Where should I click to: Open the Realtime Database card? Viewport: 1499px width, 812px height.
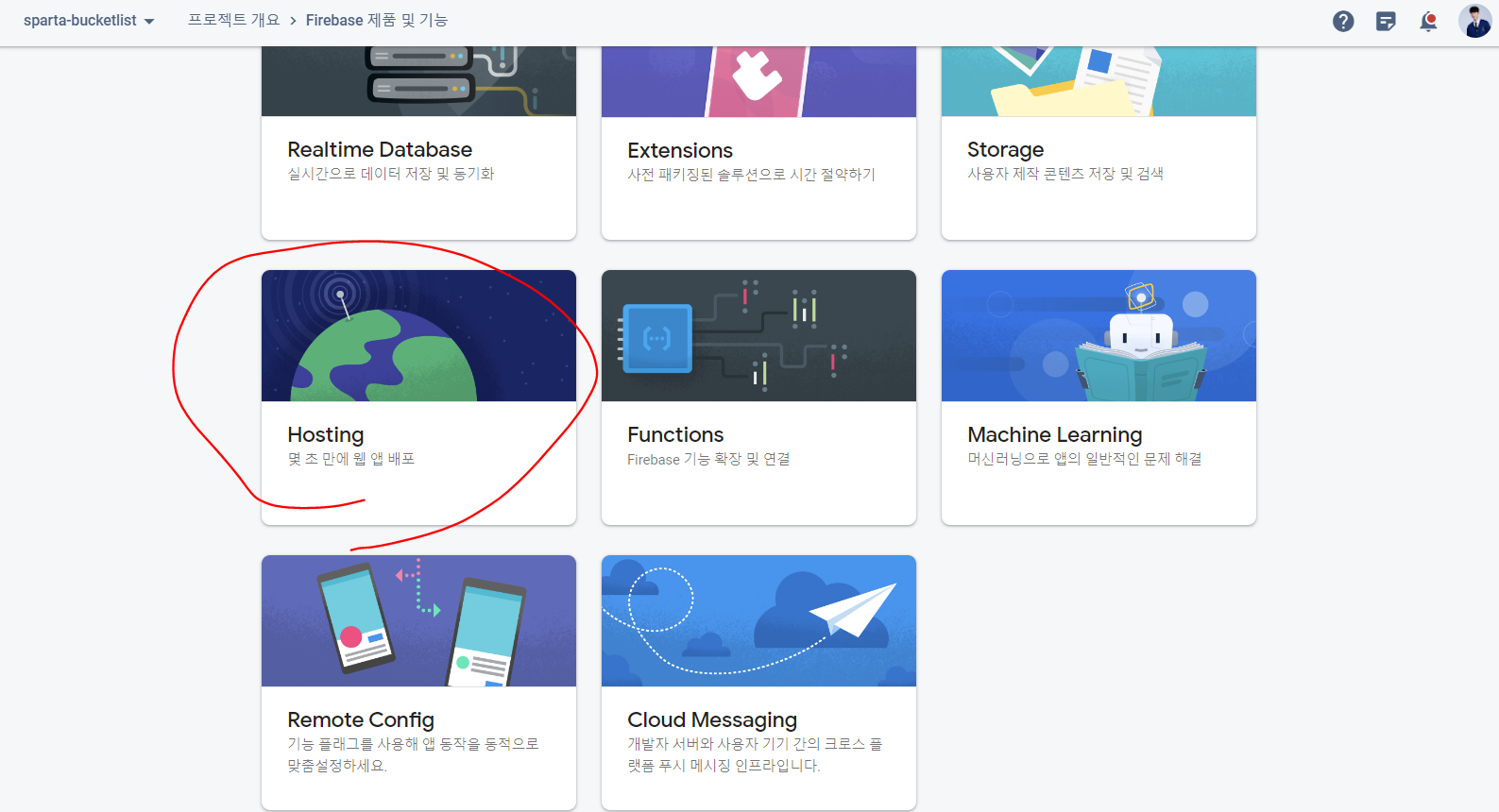coord(418,144)
